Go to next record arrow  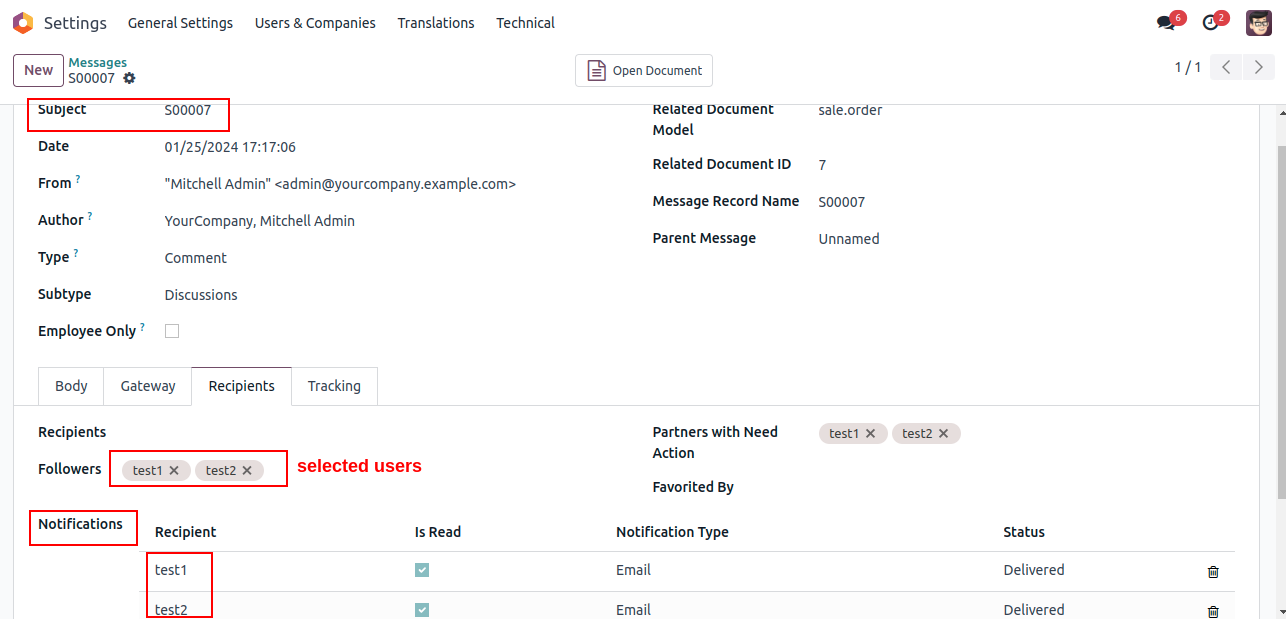pos(1259,68)
